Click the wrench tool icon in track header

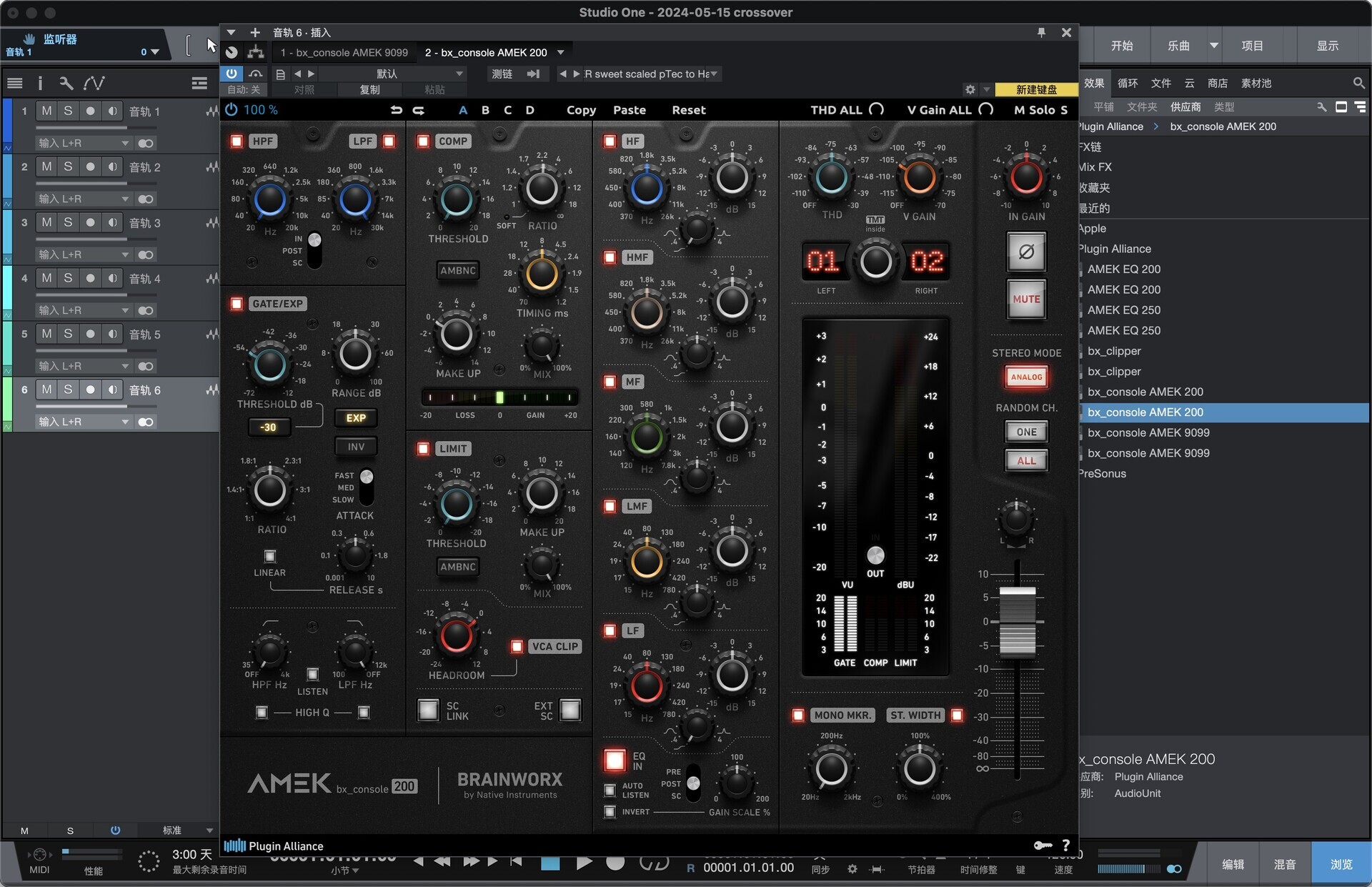click(66, 84)
